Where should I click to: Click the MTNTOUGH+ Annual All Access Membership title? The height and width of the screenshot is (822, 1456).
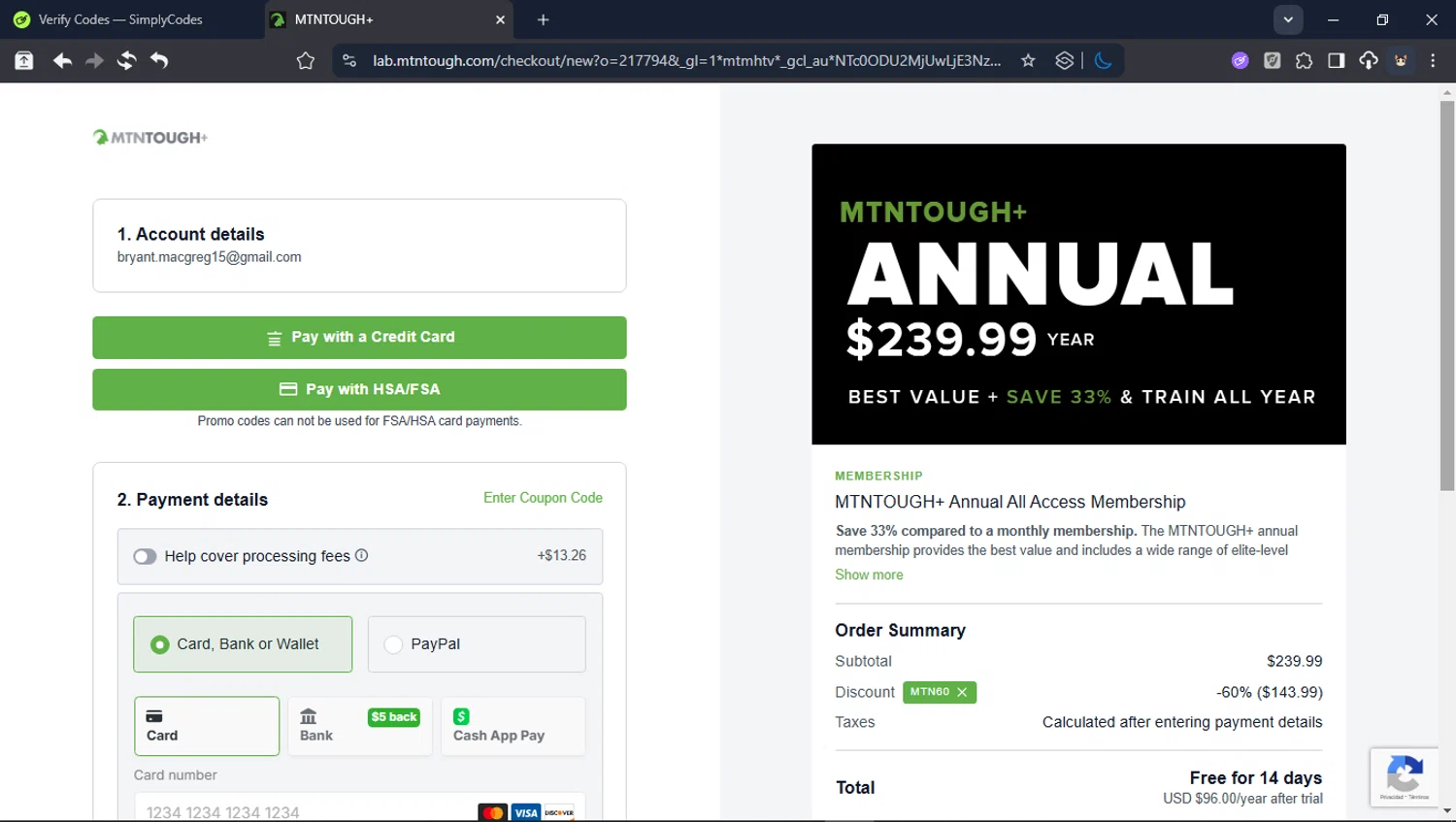tap(1010, 502)
